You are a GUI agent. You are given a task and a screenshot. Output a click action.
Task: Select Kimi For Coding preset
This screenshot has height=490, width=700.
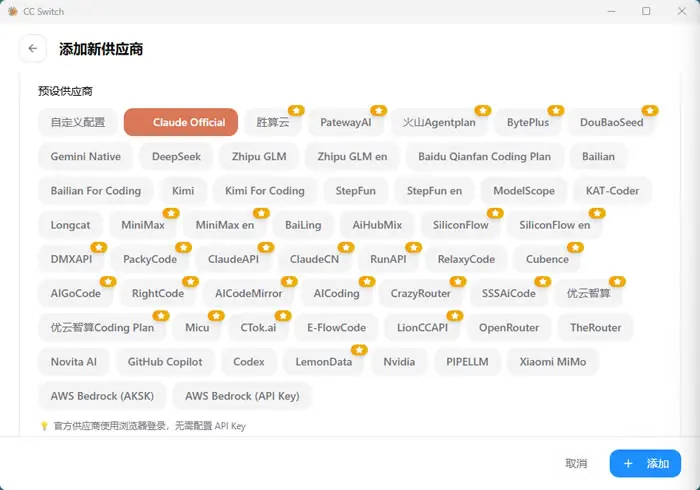265,191
